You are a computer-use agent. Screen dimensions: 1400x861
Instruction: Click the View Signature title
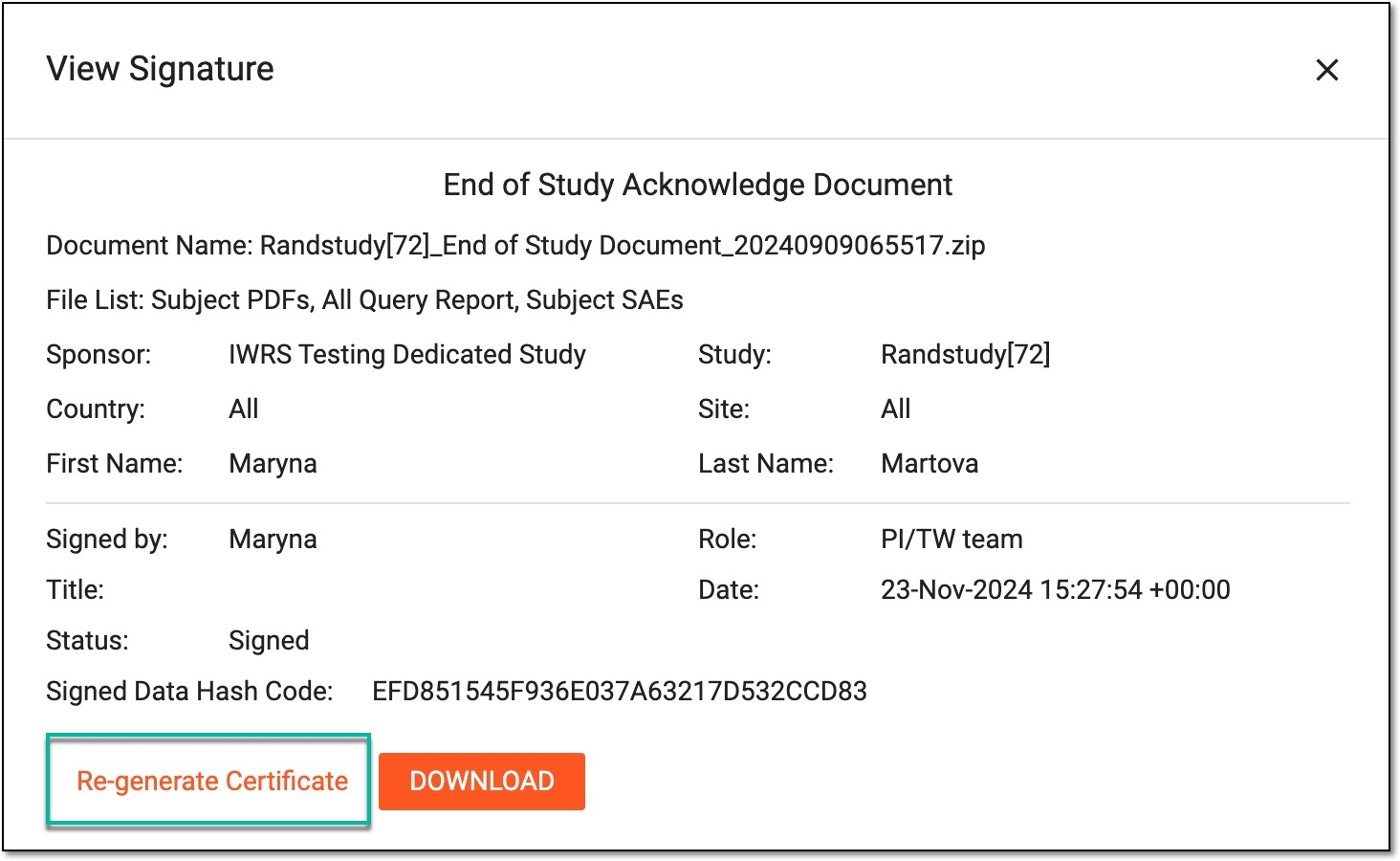click(160, 69)
